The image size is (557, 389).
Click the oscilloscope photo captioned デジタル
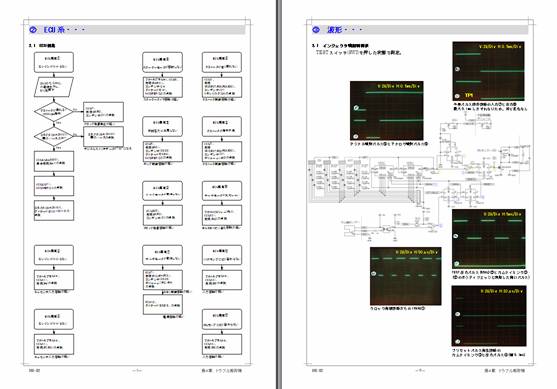pos(386,110)
